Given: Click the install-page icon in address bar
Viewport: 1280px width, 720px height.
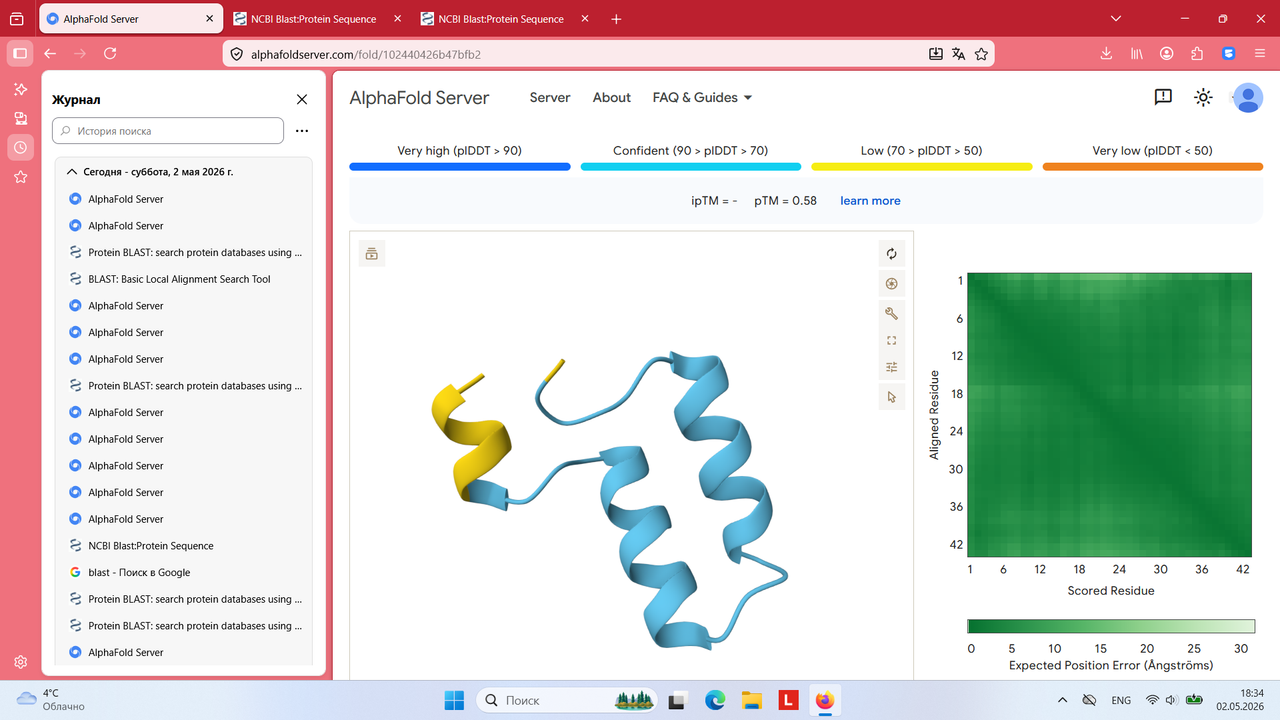Looking at the screenshot, I should (x=935, y=54).
